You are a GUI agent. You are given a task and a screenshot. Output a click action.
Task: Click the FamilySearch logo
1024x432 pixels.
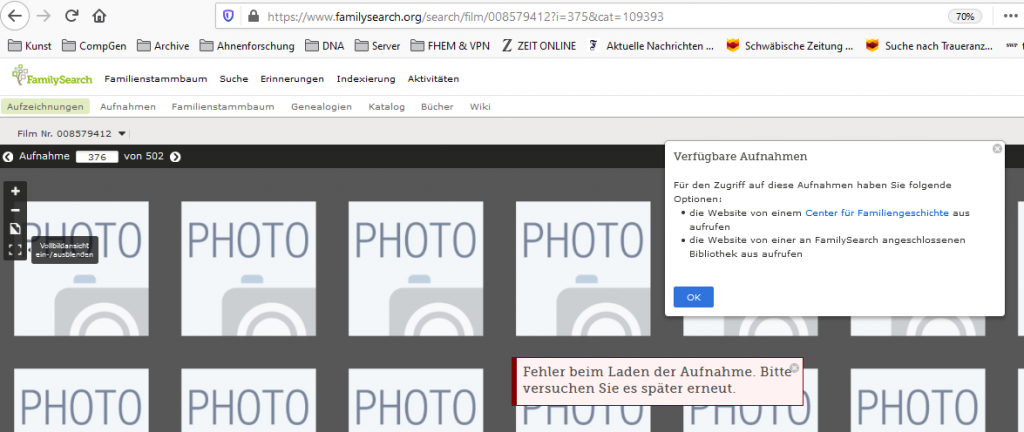tap(54, 77)
